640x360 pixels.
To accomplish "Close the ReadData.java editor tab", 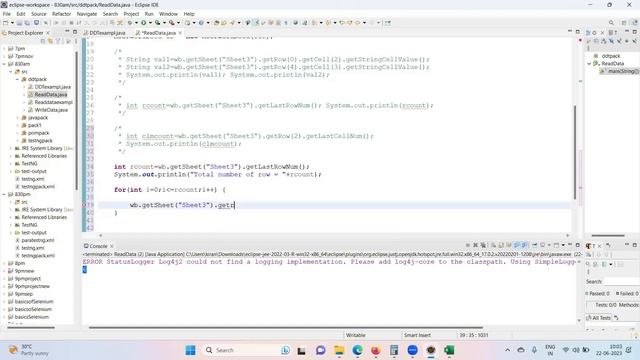I will [180, 33].
